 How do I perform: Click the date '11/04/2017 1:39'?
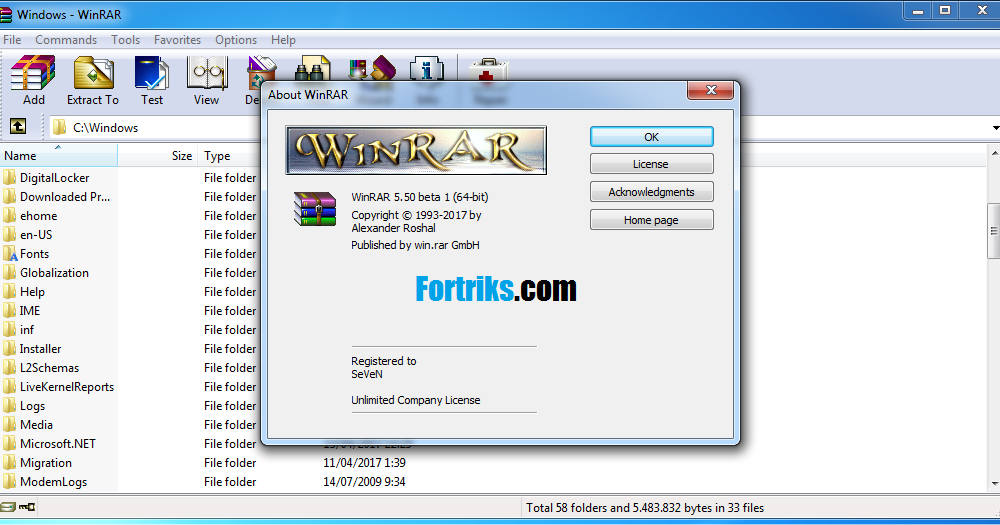pos(364,462)
